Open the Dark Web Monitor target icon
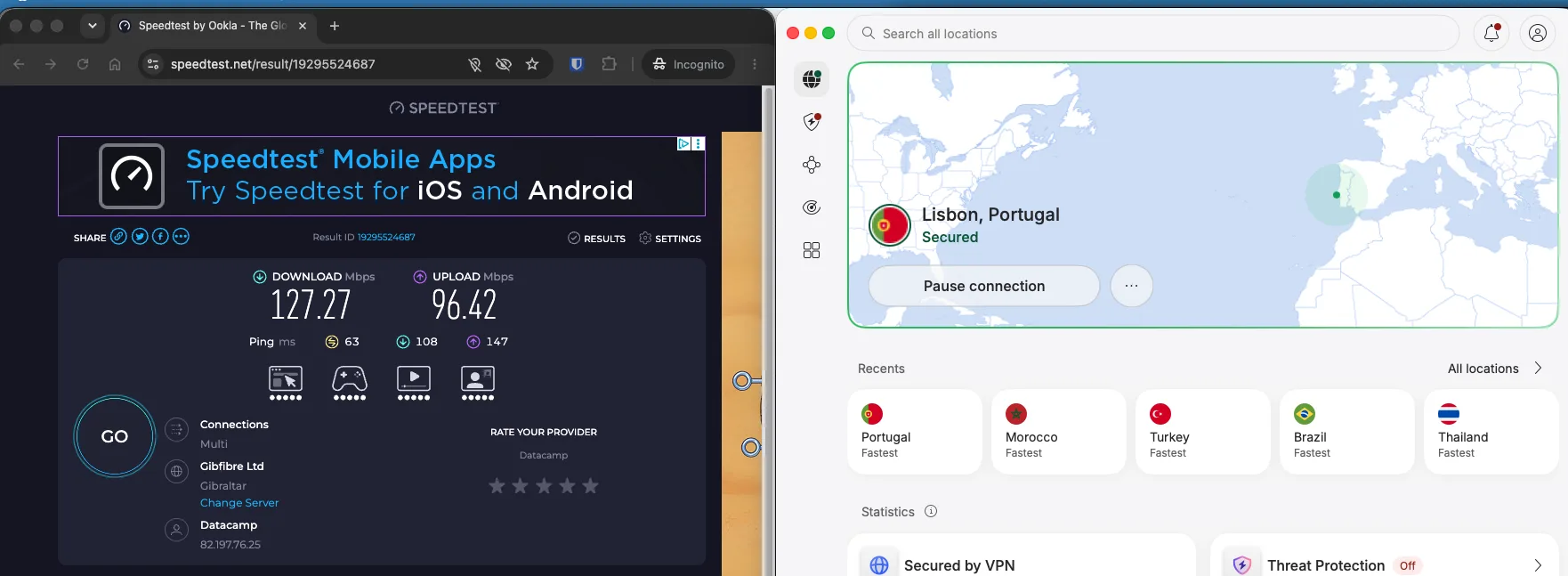Screen dimensions: 1568x576 tap(812, 207)
